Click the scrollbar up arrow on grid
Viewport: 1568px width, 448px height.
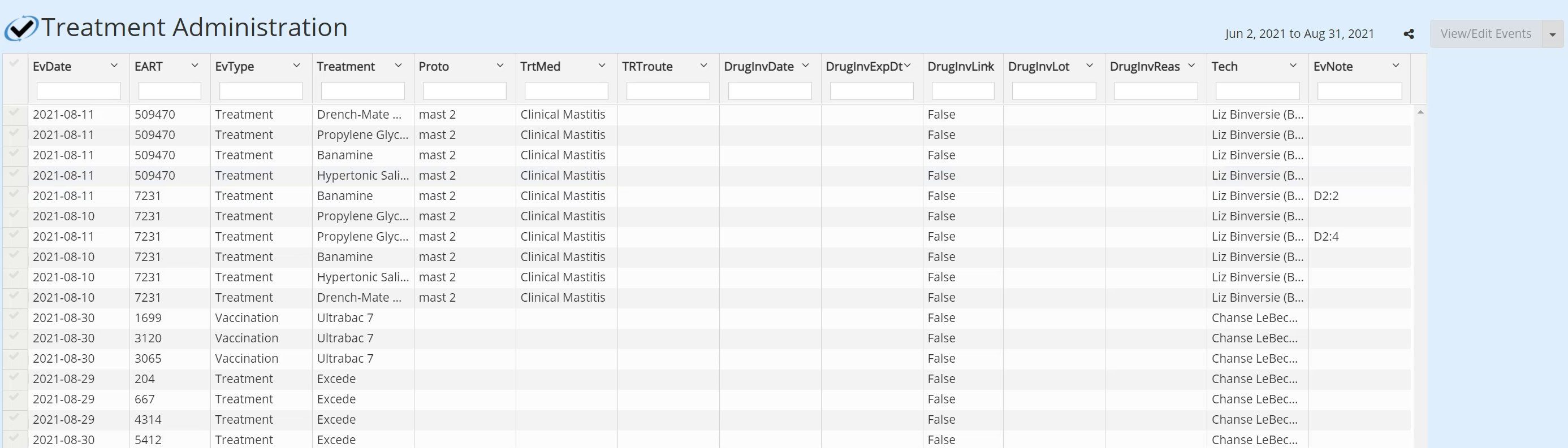click(1420, 112)
